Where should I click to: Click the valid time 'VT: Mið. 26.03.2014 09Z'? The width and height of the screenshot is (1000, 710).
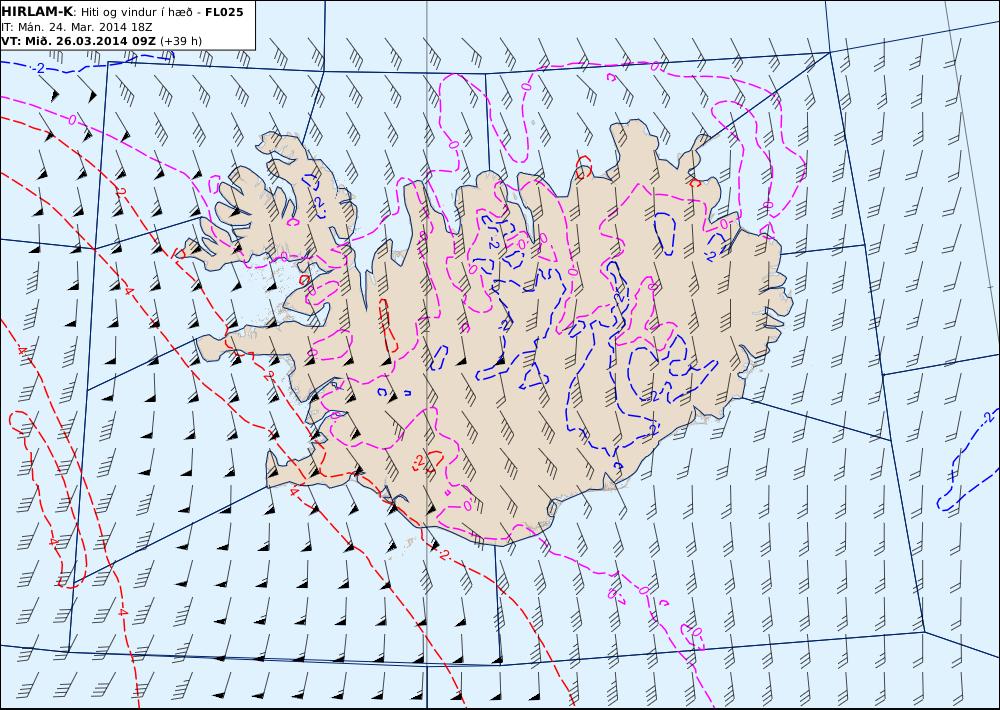[78, 41]
